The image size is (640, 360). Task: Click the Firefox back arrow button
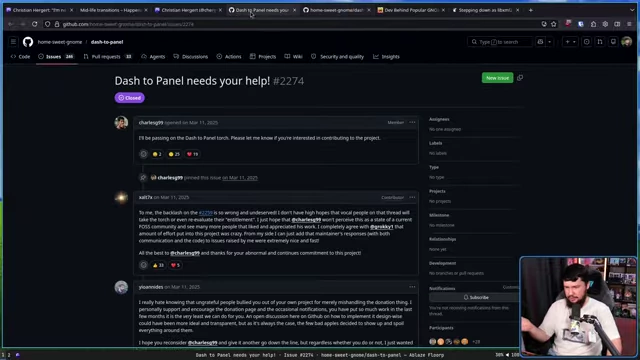coord(11,24)
